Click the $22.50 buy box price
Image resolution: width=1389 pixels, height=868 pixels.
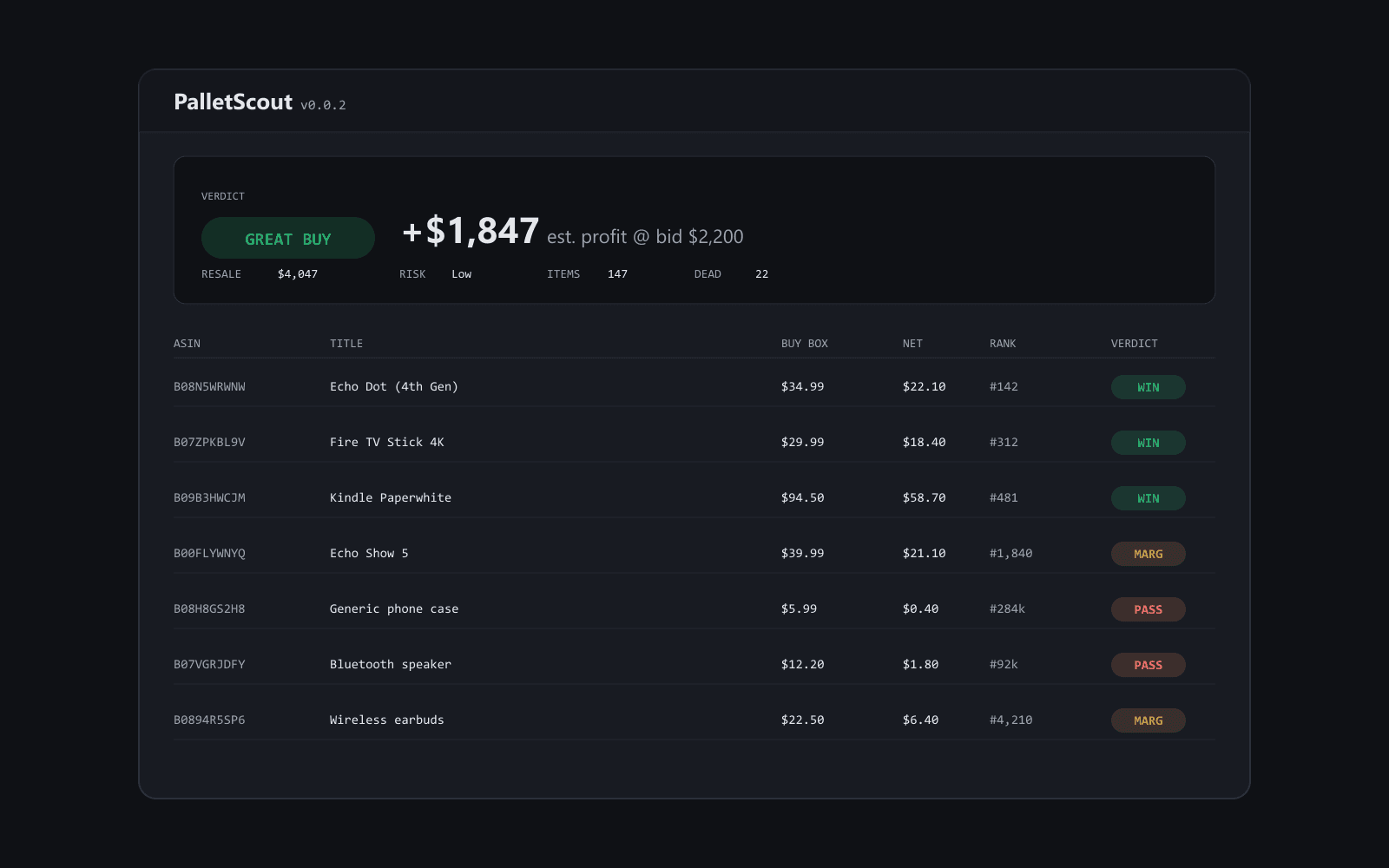[x=803, y=720]
